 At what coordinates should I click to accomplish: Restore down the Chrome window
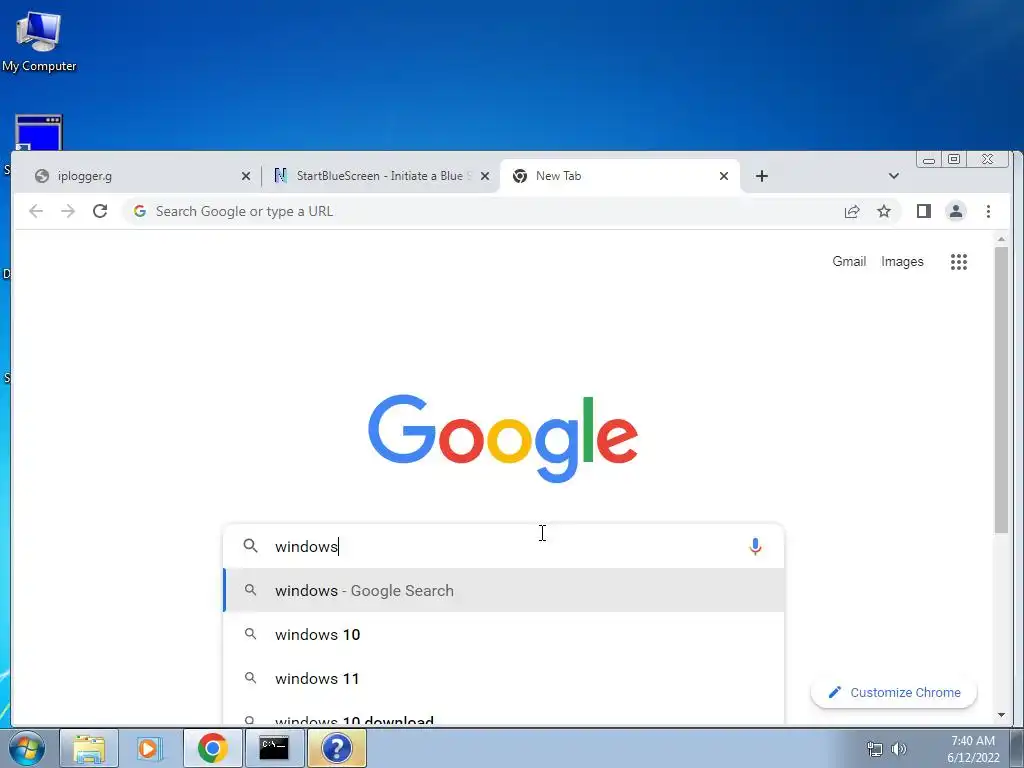pyautogui.click(x=954, y=159)
